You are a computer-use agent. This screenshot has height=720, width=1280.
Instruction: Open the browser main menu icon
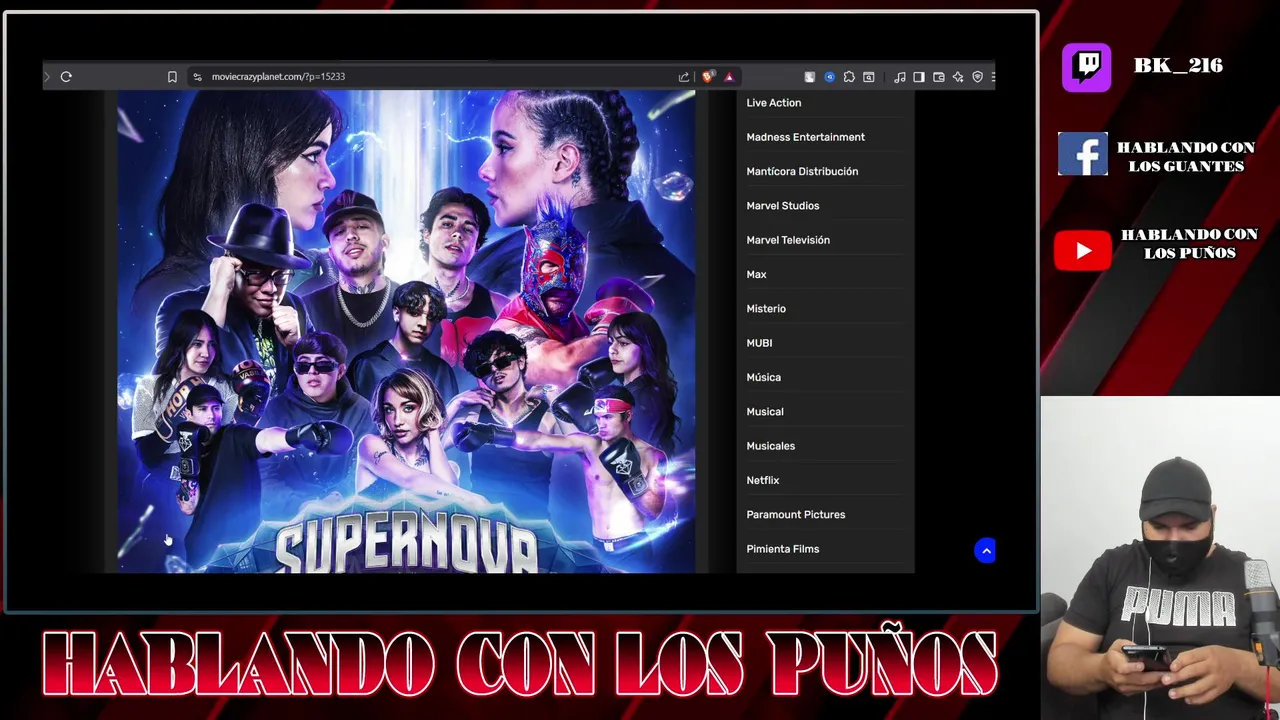[992, 77]
